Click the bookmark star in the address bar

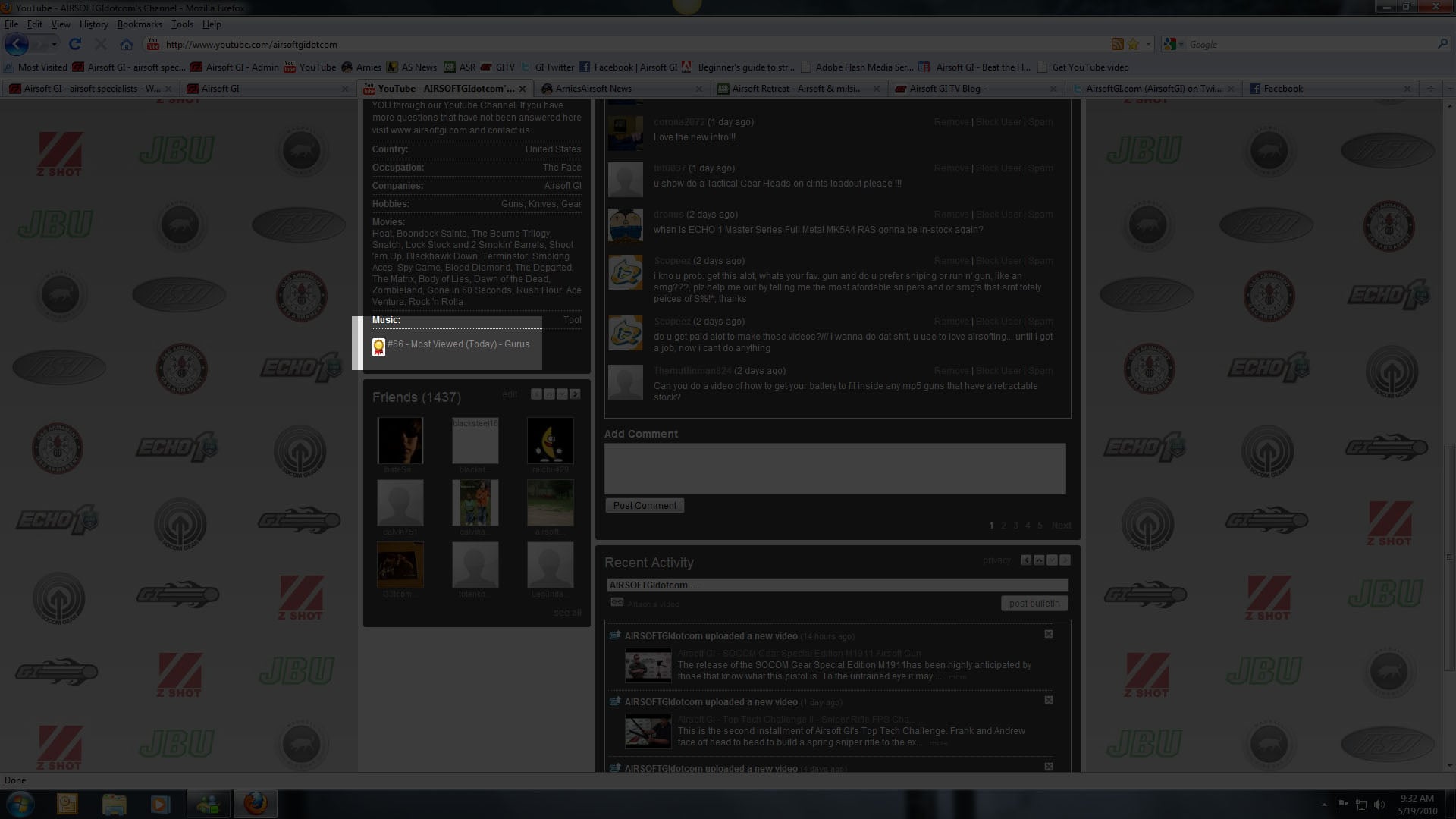pyautogui.click(x=1133, y=45)
